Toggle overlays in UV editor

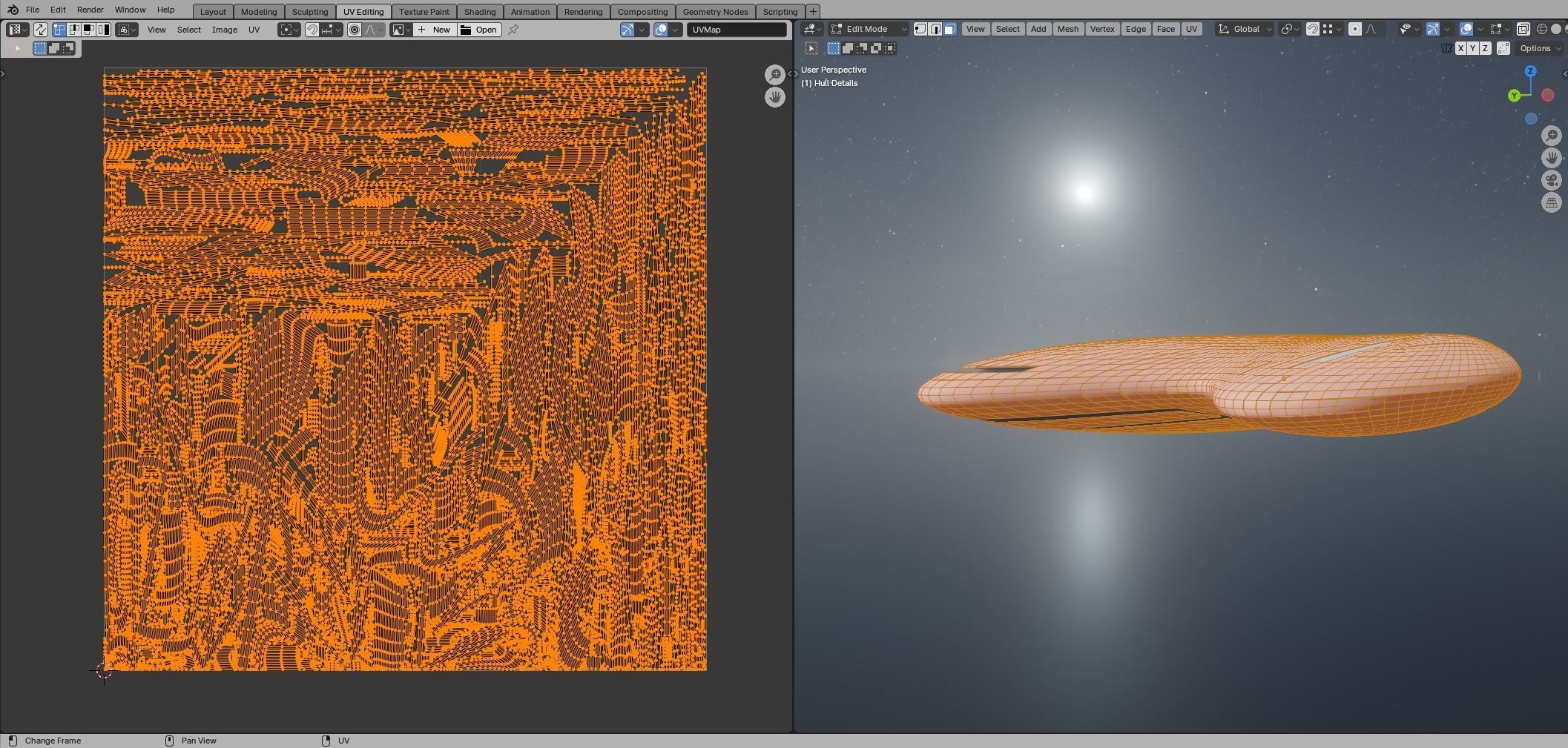click(x=661, y=30)
